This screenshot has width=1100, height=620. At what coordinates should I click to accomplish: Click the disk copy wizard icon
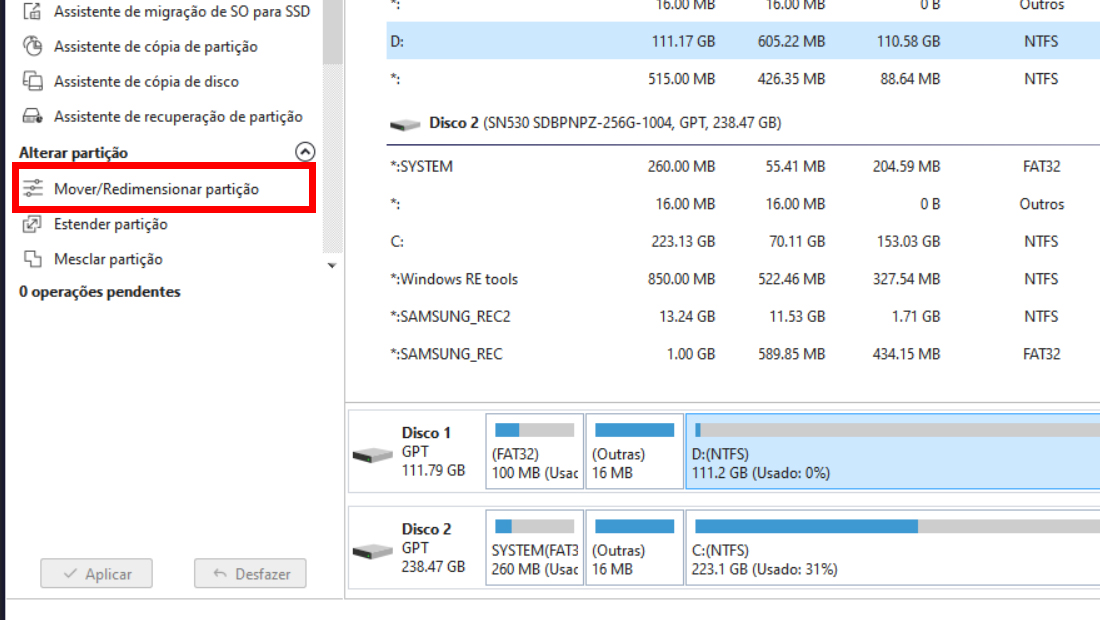32,81
